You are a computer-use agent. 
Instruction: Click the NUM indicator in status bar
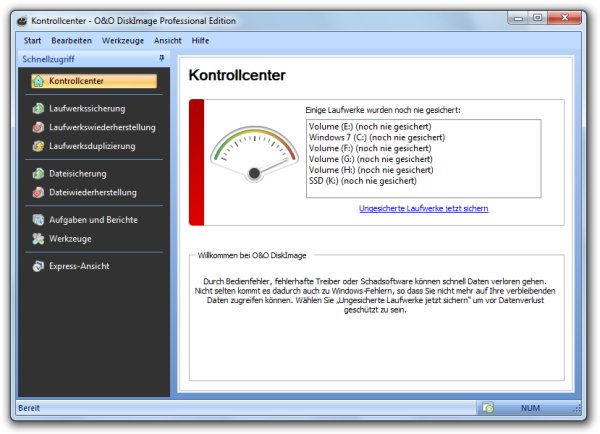click(x=530, y=408)
